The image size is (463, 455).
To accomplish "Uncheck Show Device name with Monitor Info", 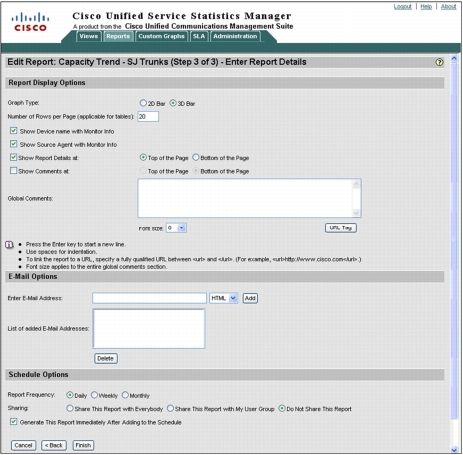I will click(x=13, y=131).
